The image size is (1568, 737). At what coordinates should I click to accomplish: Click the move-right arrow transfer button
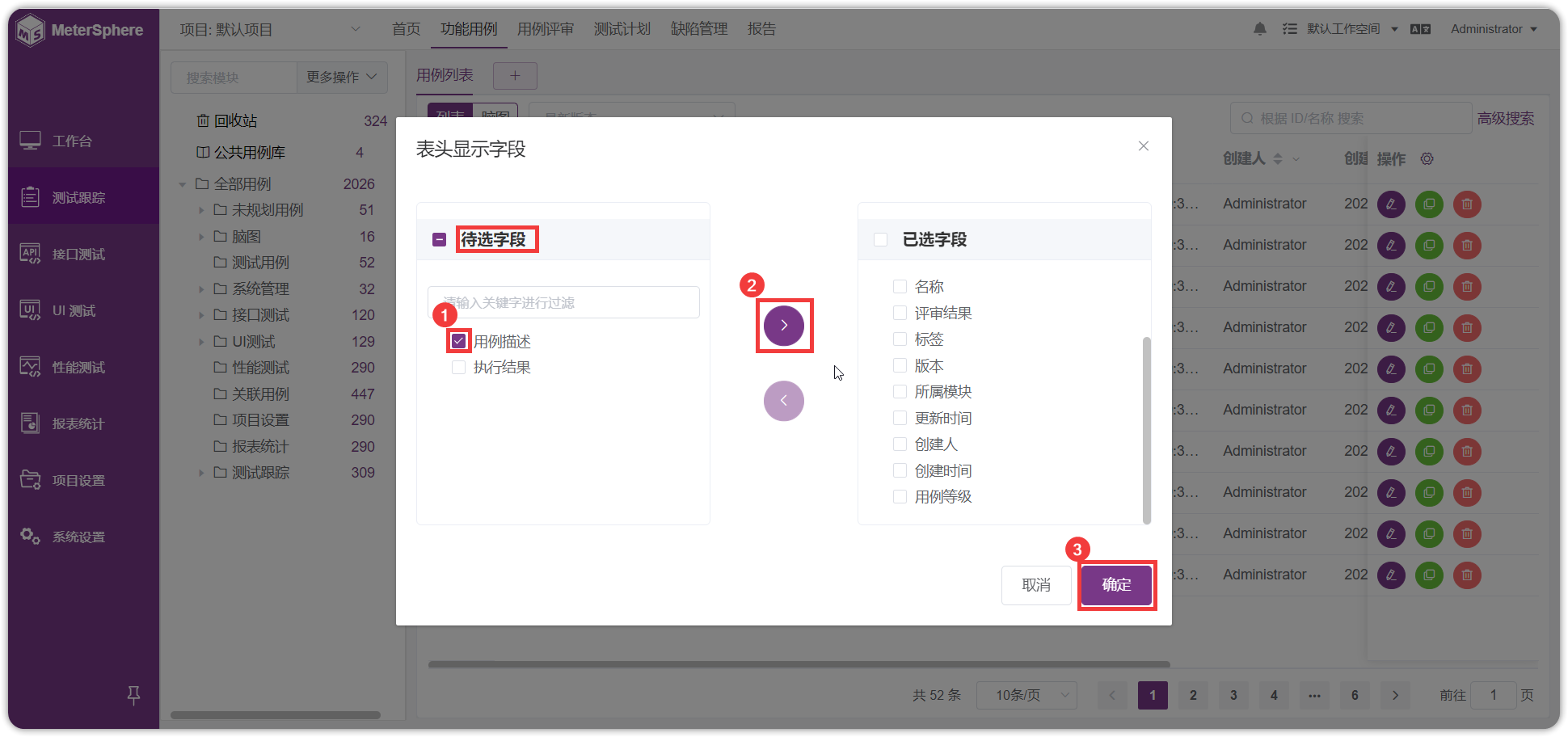[x=783, y=326]
